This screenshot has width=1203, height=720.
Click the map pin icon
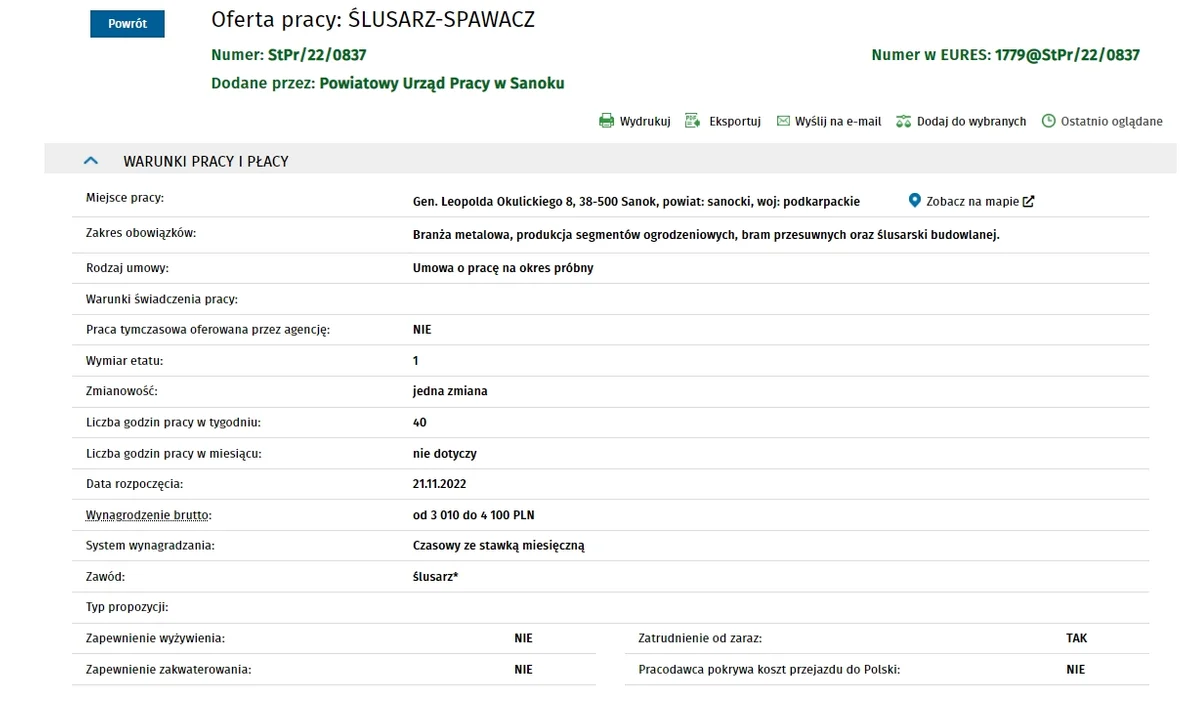[914, 200]
